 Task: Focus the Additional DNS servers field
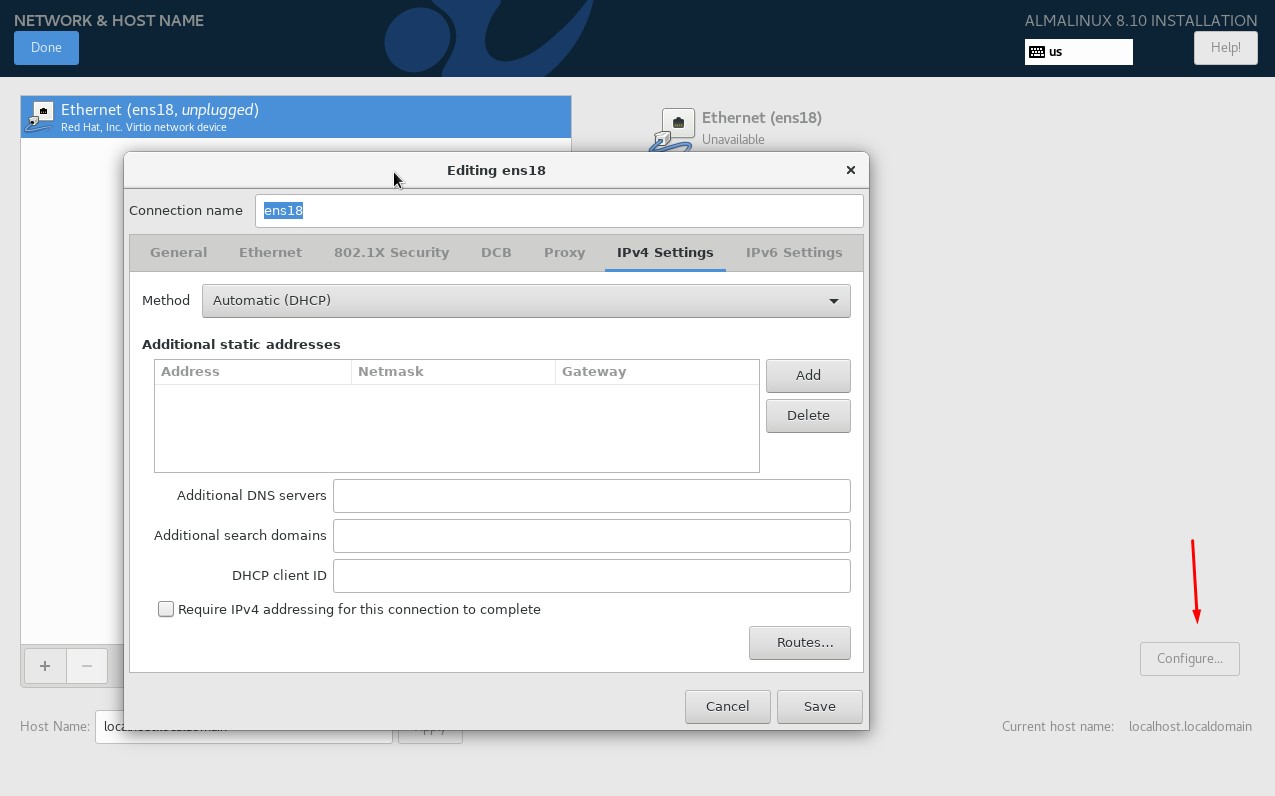[591, 496]
